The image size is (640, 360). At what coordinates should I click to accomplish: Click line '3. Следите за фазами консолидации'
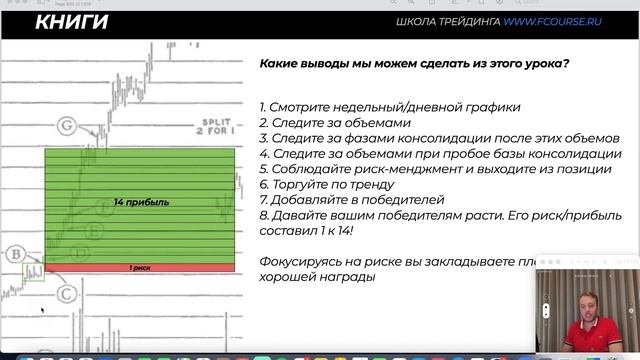[440, 138]
